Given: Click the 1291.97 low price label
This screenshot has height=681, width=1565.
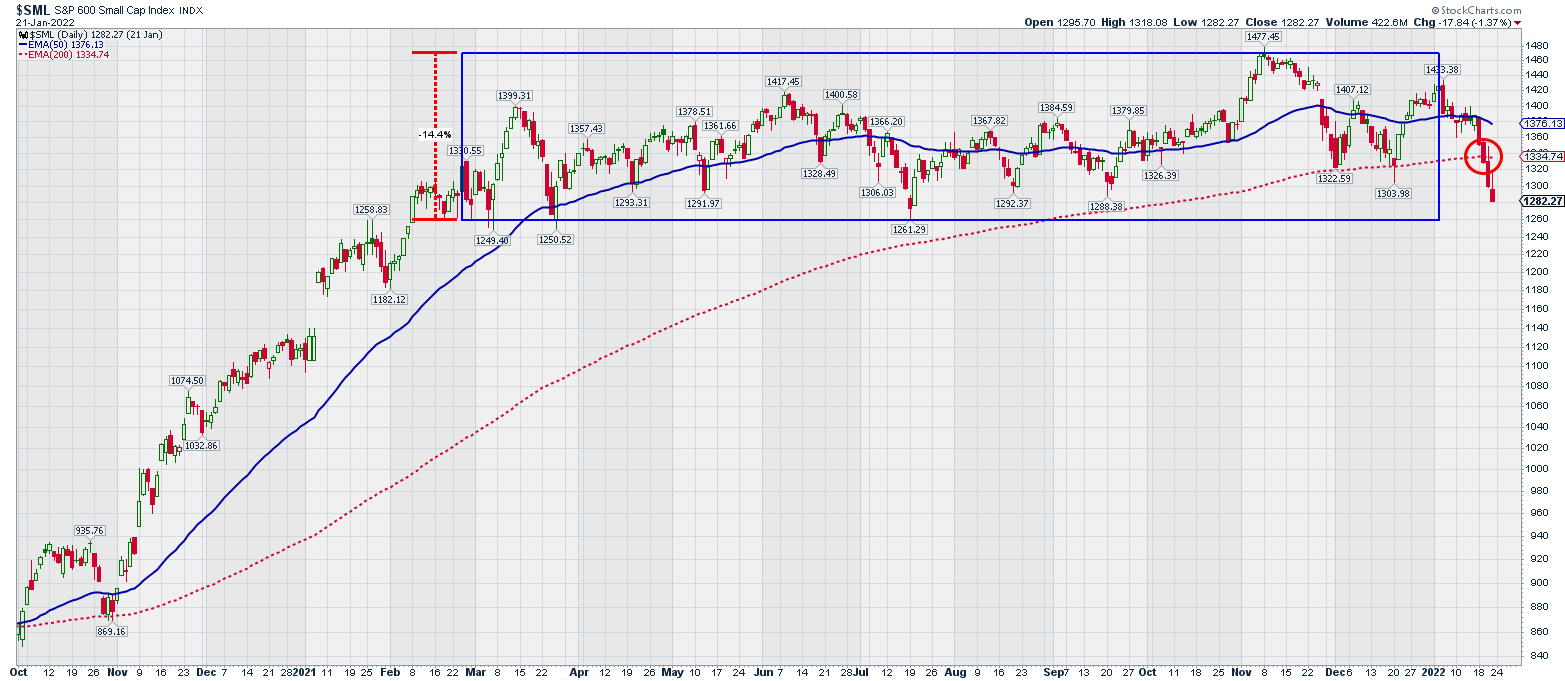Looking at the screenshot, I should coord(703,203).
